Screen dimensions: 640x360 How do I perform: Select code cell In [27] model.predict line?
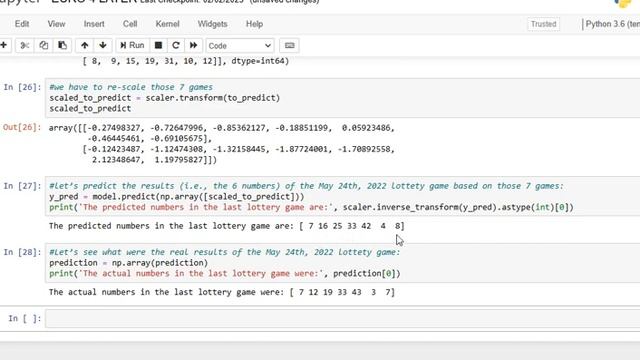point(177,197)
